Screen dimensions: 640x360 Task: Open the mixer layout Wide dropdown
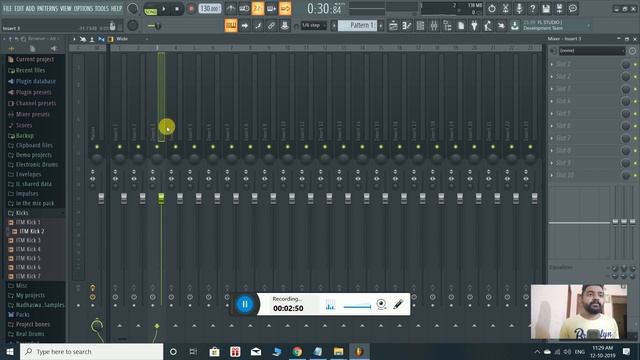click(131, 39)
